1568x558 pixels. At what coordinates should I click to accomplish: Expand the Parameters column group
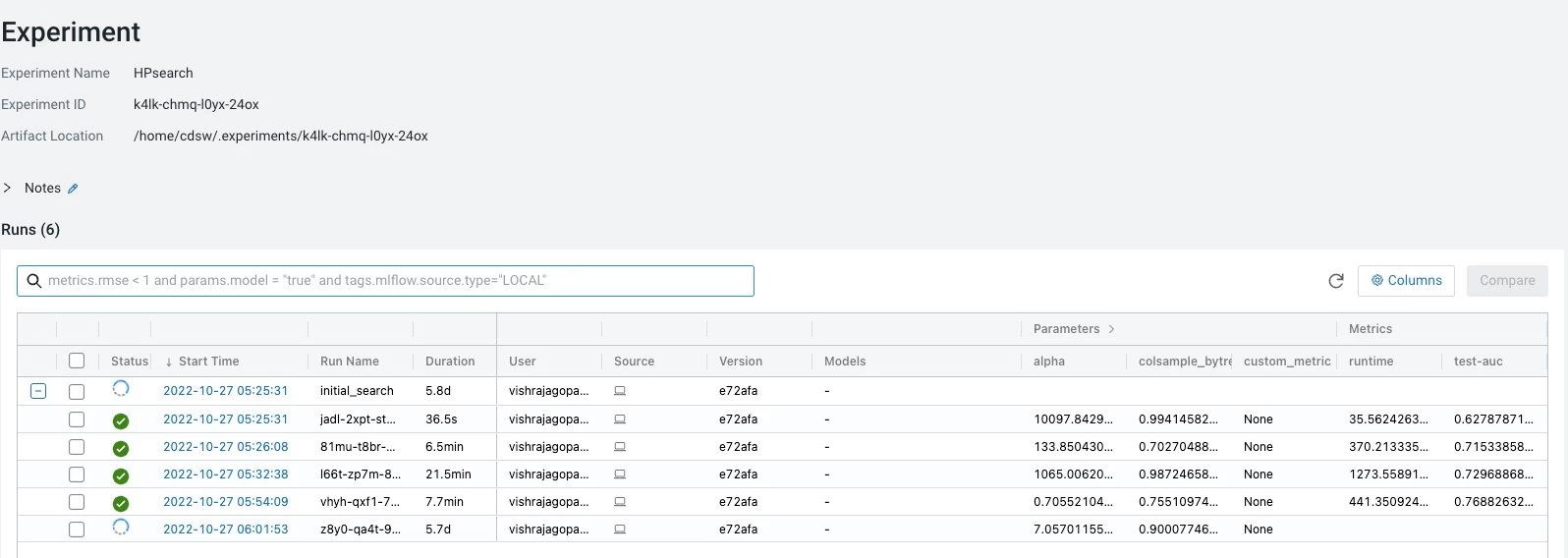tap(1111, 329)
